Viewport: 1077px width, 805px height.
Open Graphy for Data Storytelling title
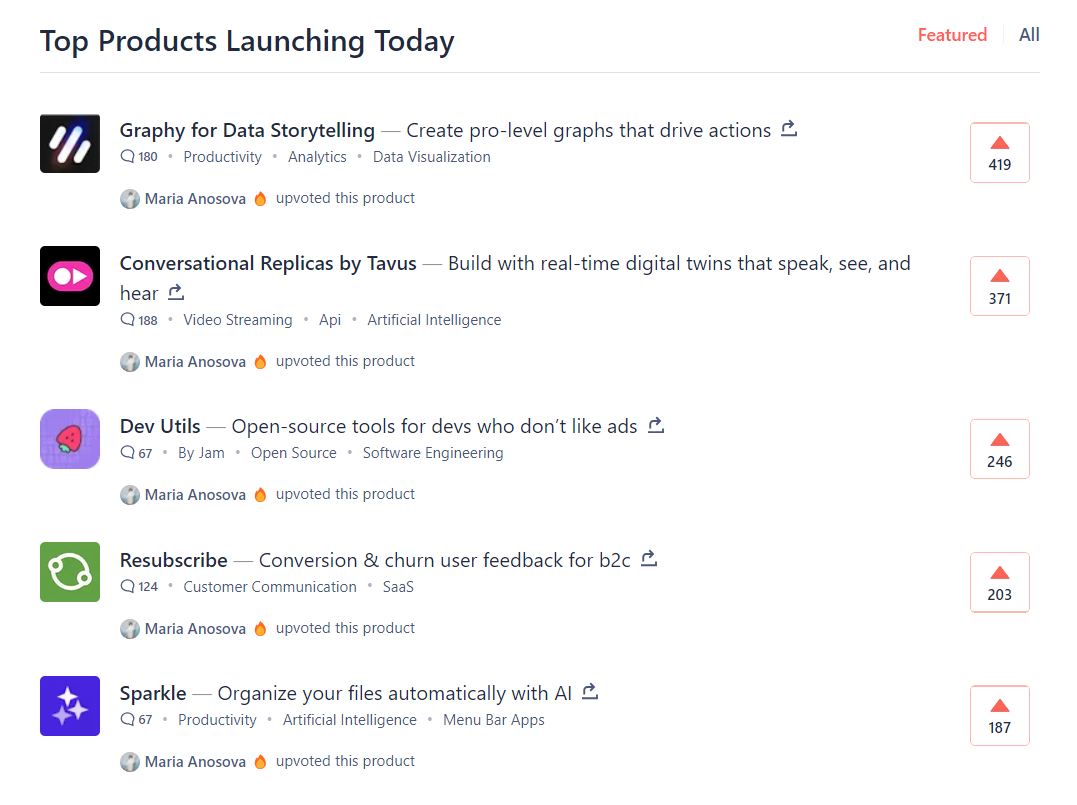247,130
